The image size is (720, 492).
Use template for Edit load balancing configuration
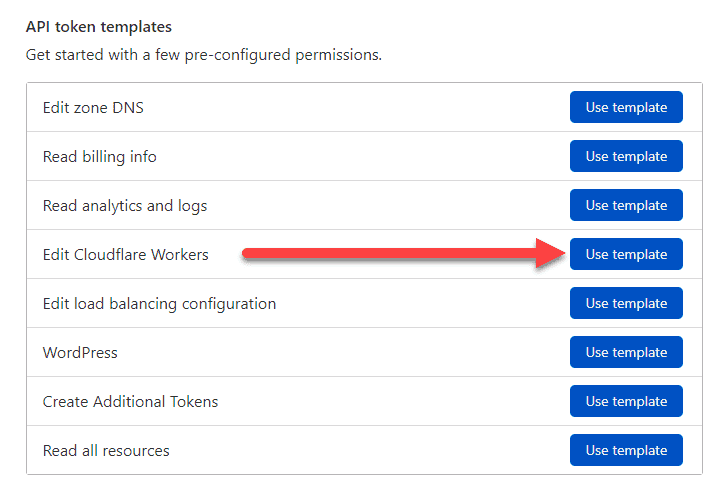tap(626, 303)
